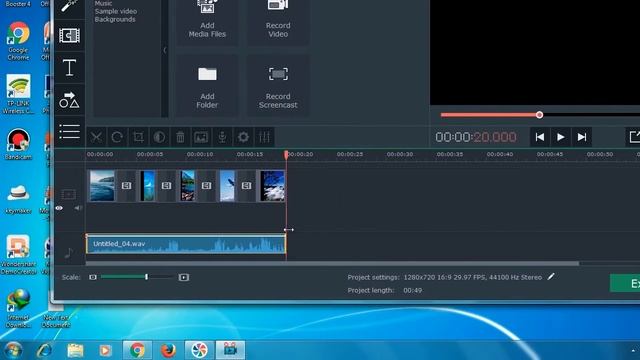The height and width of the screenshot is (360, 640).
Task: Click the zoom out scale icon
Action: click(x=93, y=277)
